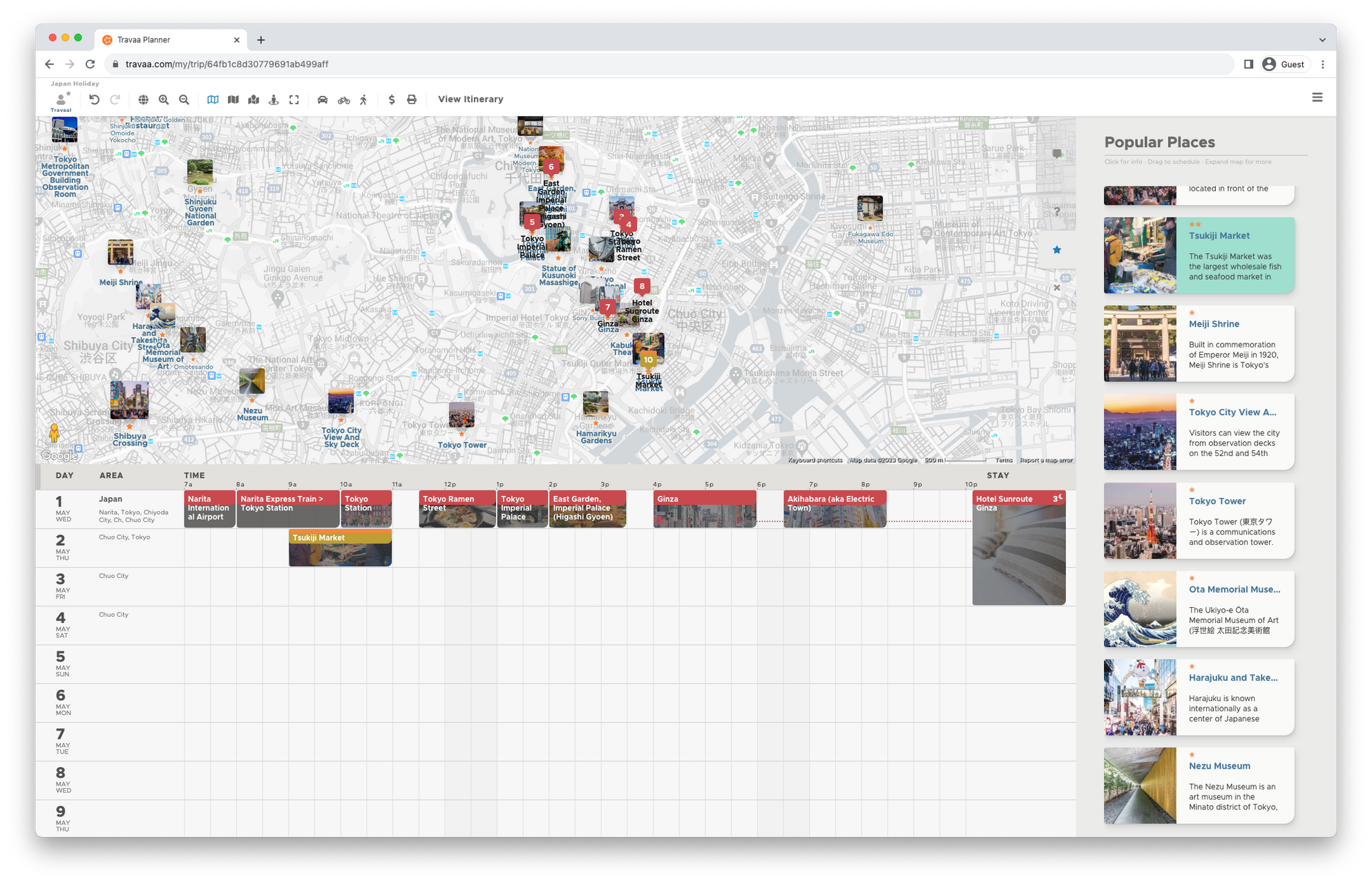Select the solid folded map icon
The image size is (1372, 884).
coord(234,99)
